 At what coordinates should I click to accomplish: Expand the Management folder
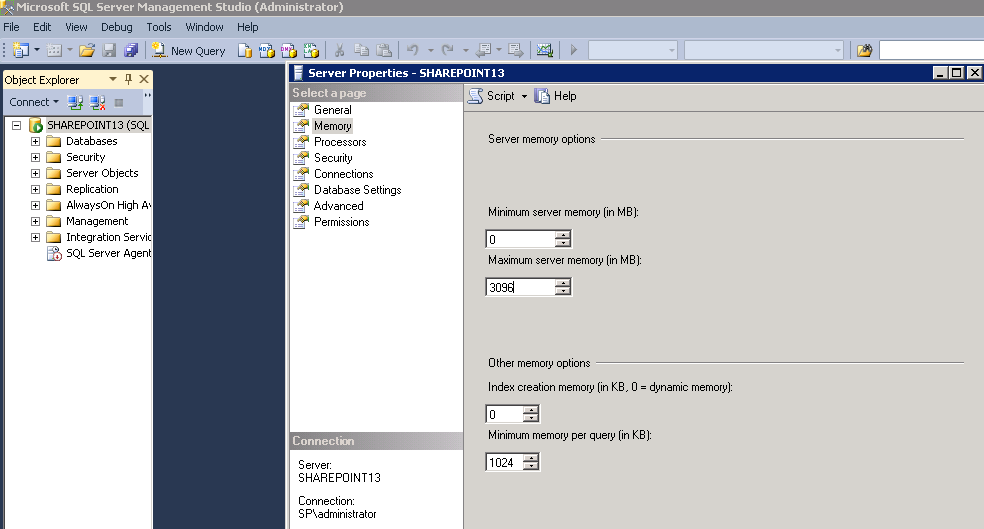click(x=36, y=222)
